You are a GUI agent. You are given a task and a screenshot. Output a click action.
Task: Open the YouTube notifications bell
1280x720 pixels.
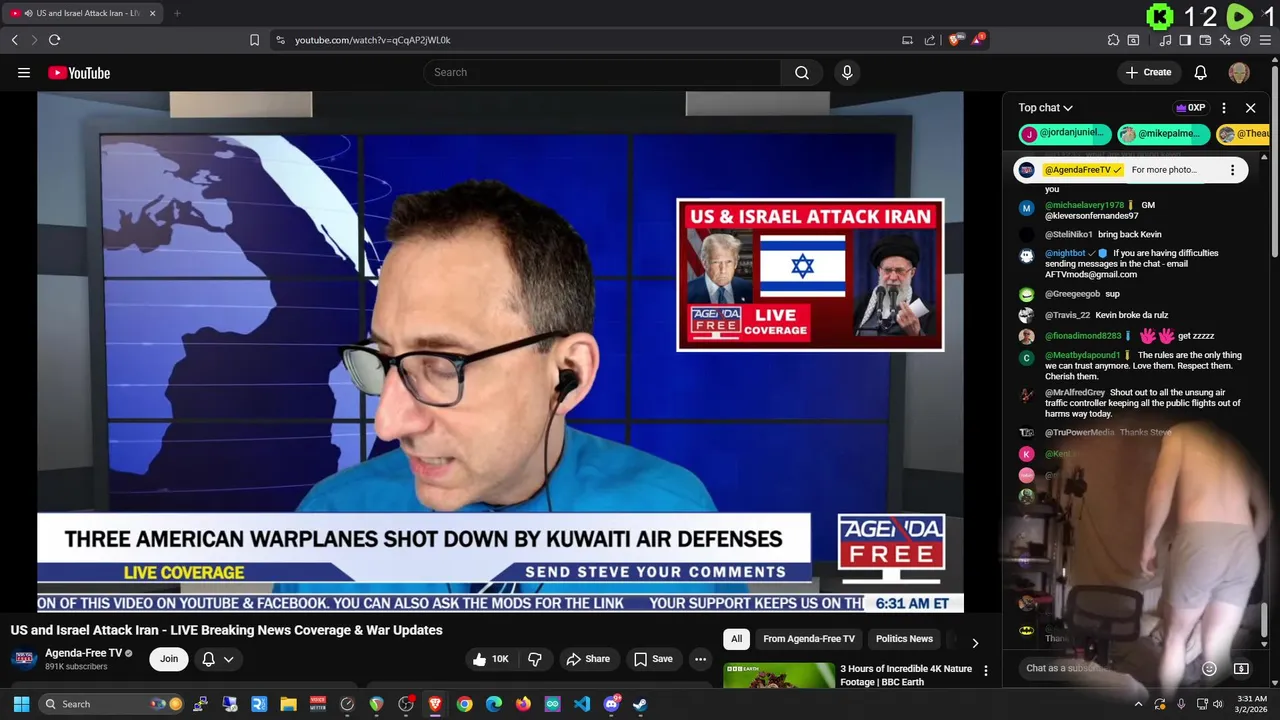pos(1201,72)
